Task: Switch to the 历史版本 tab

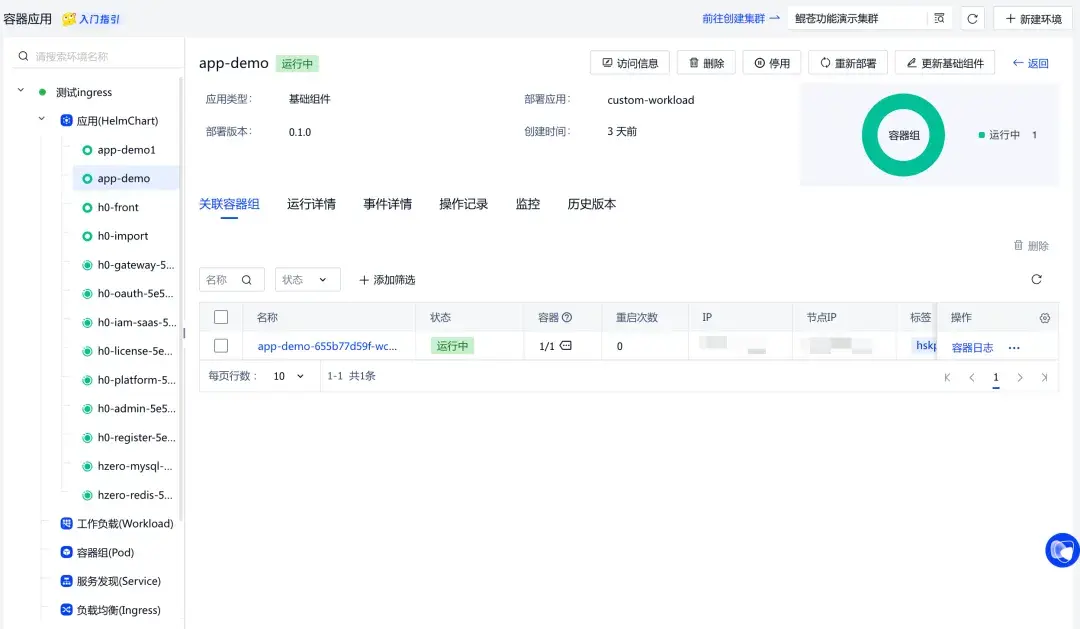Action: tap(592, 204)
